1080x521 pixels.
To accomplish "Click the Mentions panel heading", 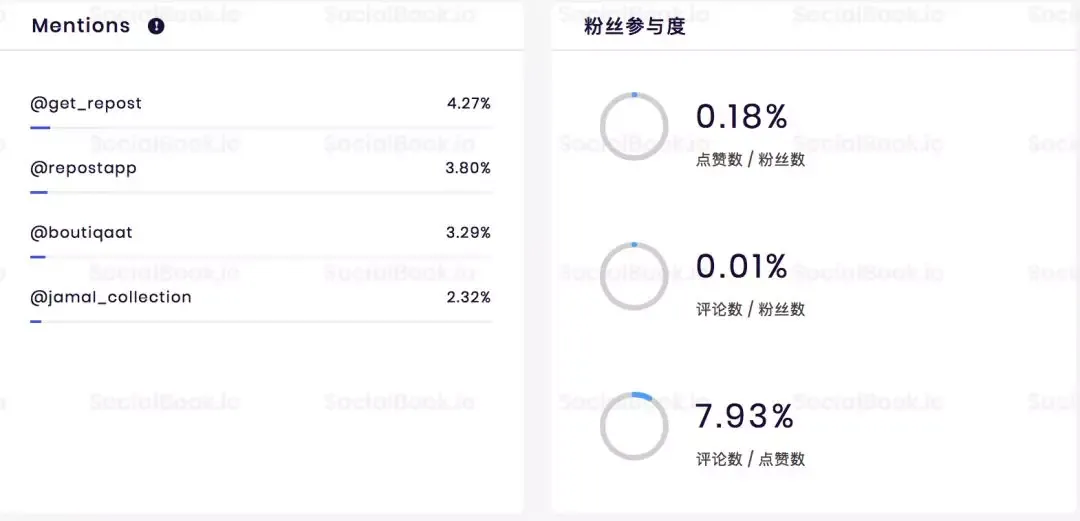I will (x=81, y=25).
